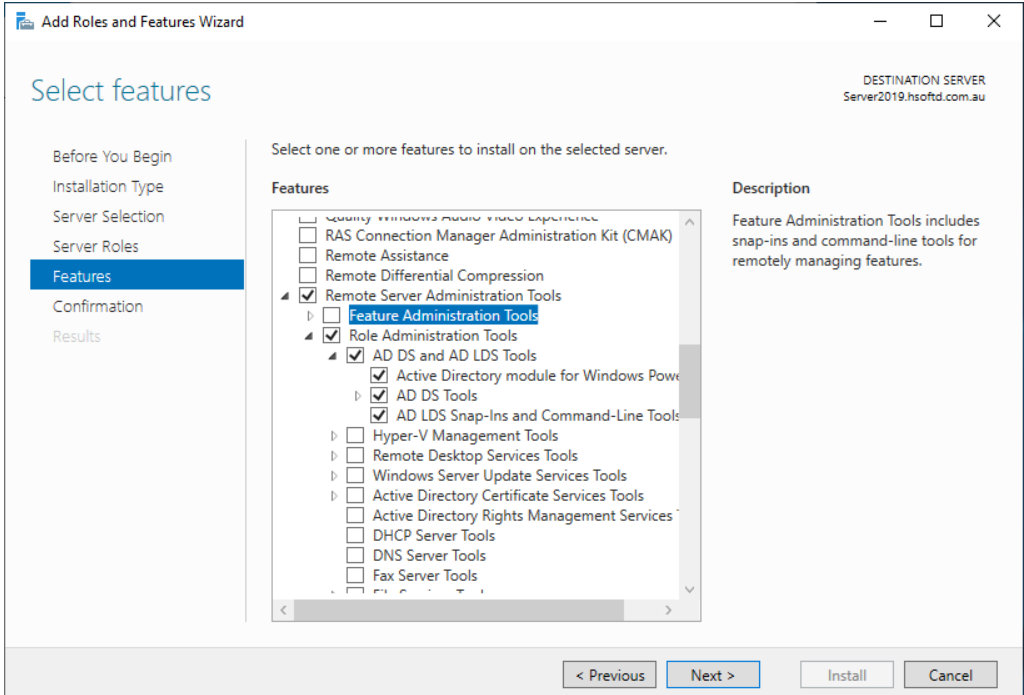Screen dimensions: 1024x695
Task: Expand Active Directory Certificate Services Tools node
Action: pyautogui.click(x=334, y=496)
